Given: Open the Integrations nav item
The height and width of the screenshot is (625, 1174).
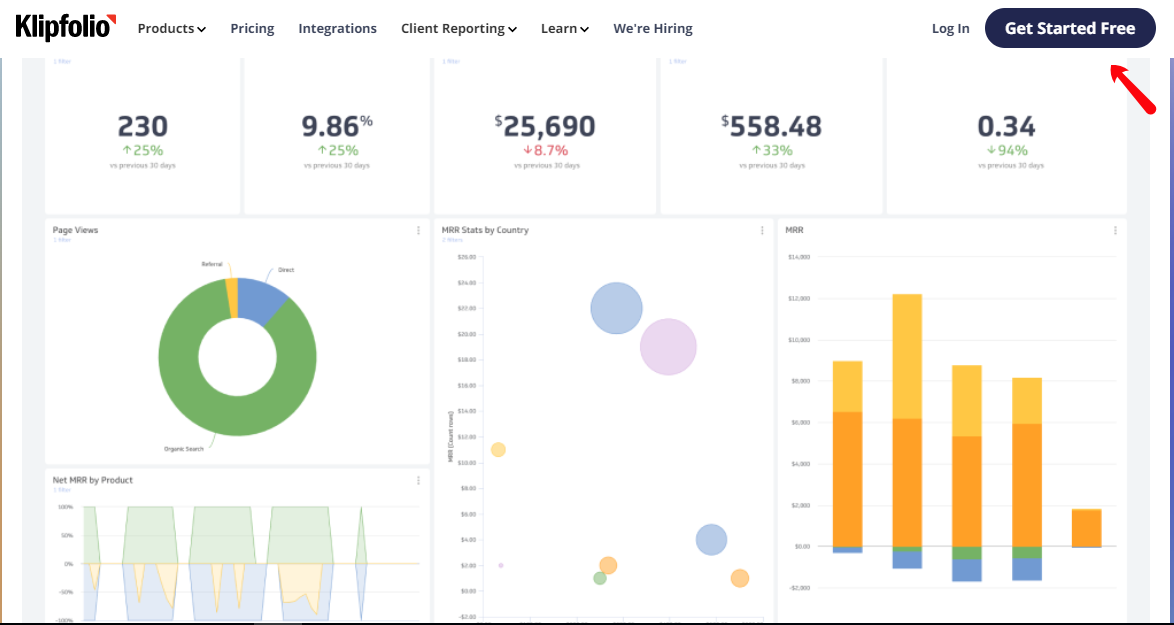Looking at the screenshot, I should tap(337, 29).
